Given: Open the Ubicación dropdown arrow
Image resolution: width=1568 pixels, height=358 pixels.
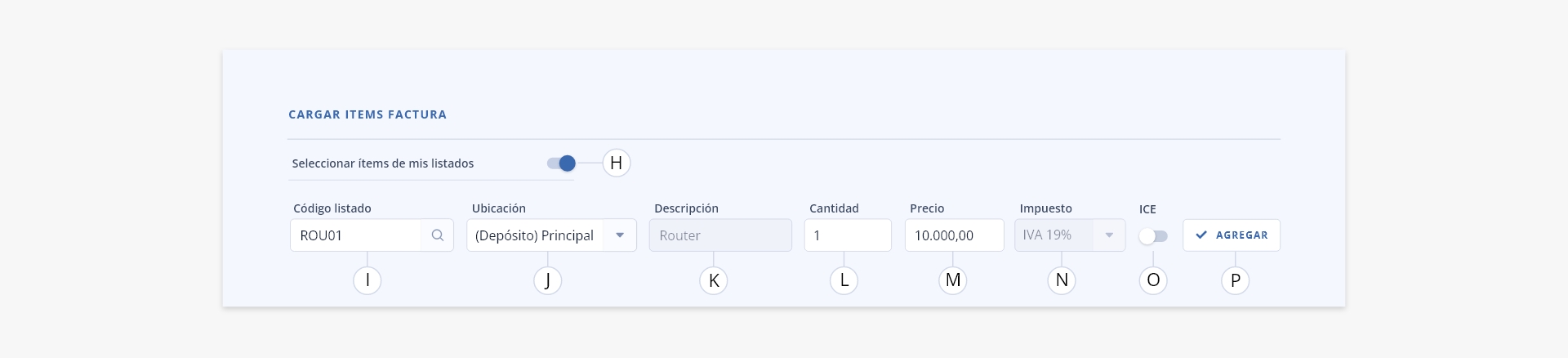Looking at the screenshot, I should [620, 235].
